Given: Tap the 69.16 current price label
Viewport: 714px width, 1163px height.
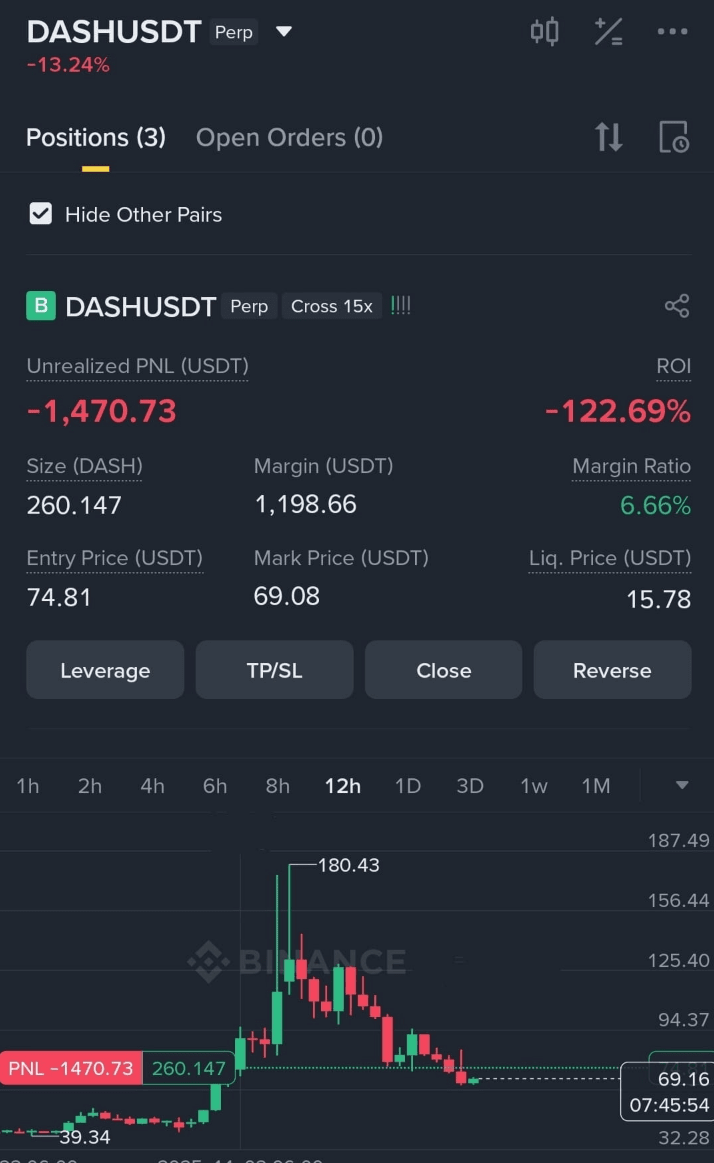Looking at the screenshot, I should [683, 1079].
